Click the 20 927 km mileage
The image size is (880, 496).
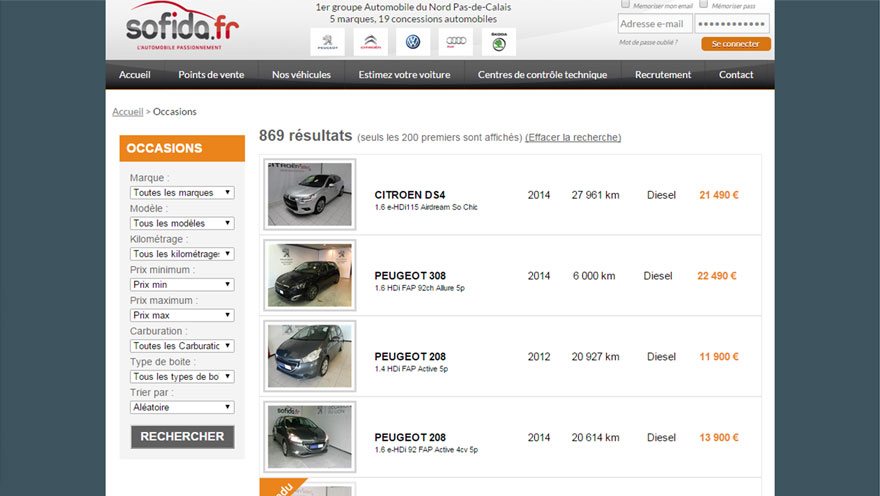595,357
